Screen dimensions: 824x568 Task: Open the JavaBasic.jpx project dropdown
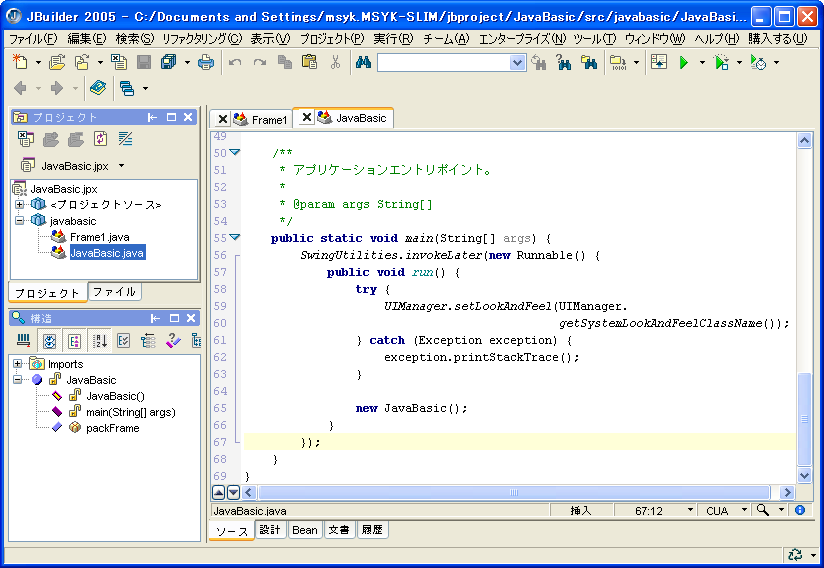[x=122, y=166]
